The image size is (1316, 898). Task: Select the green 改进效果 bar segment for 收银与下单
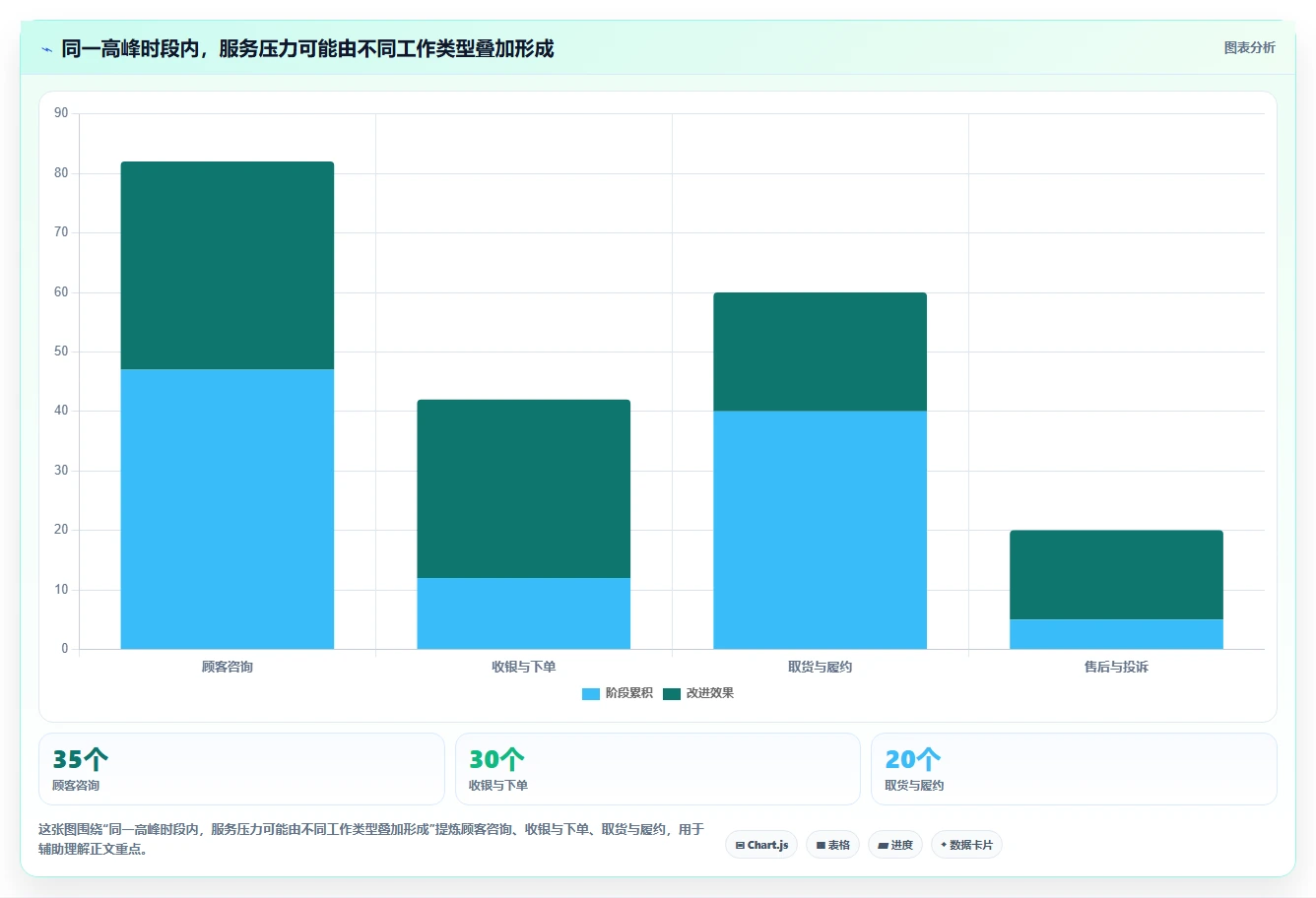click(x=524, y=488)
